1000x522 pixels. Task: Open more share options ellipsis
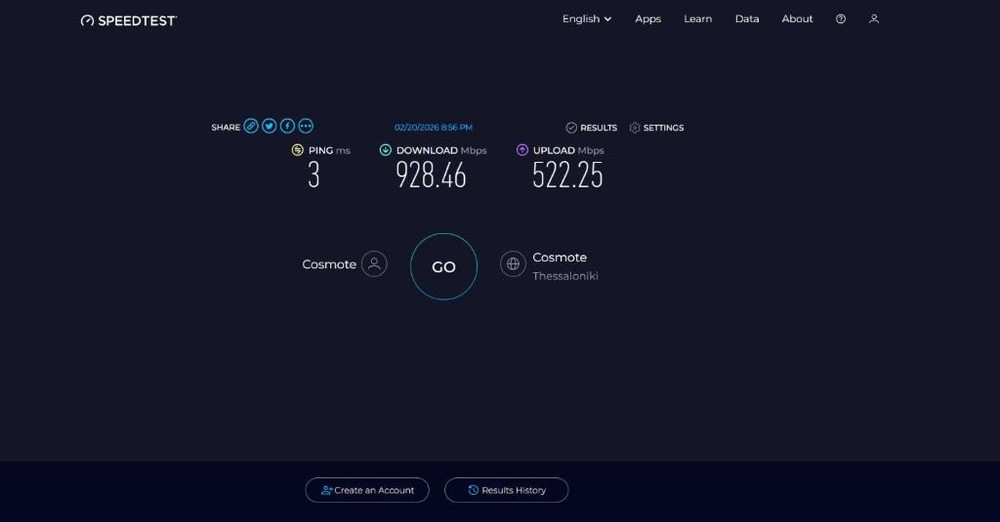pos(305,126)
